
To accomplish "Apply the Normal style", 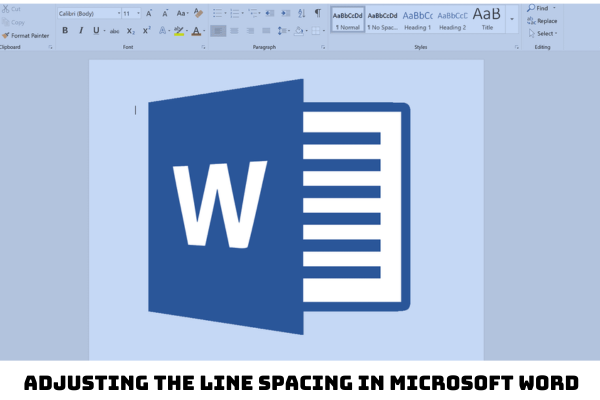I will (347, 20).
